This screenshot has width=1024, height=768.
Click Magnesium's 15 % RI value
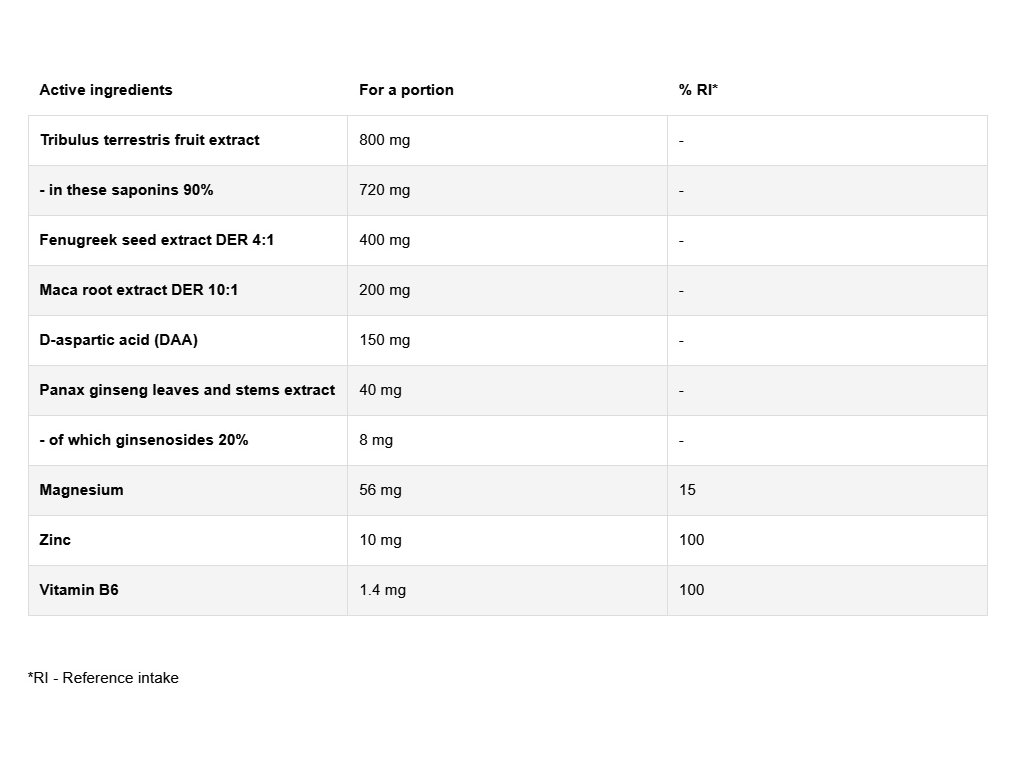point(687,490)
